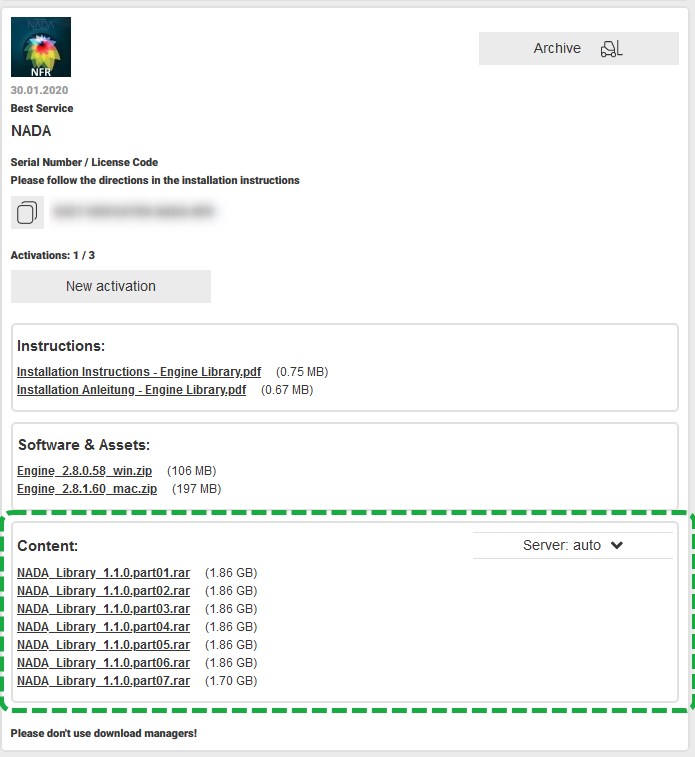Viewport: 695px width, 757px height.
Task: Click the NADA product thumbnail image
Action: tap(41, 47)
